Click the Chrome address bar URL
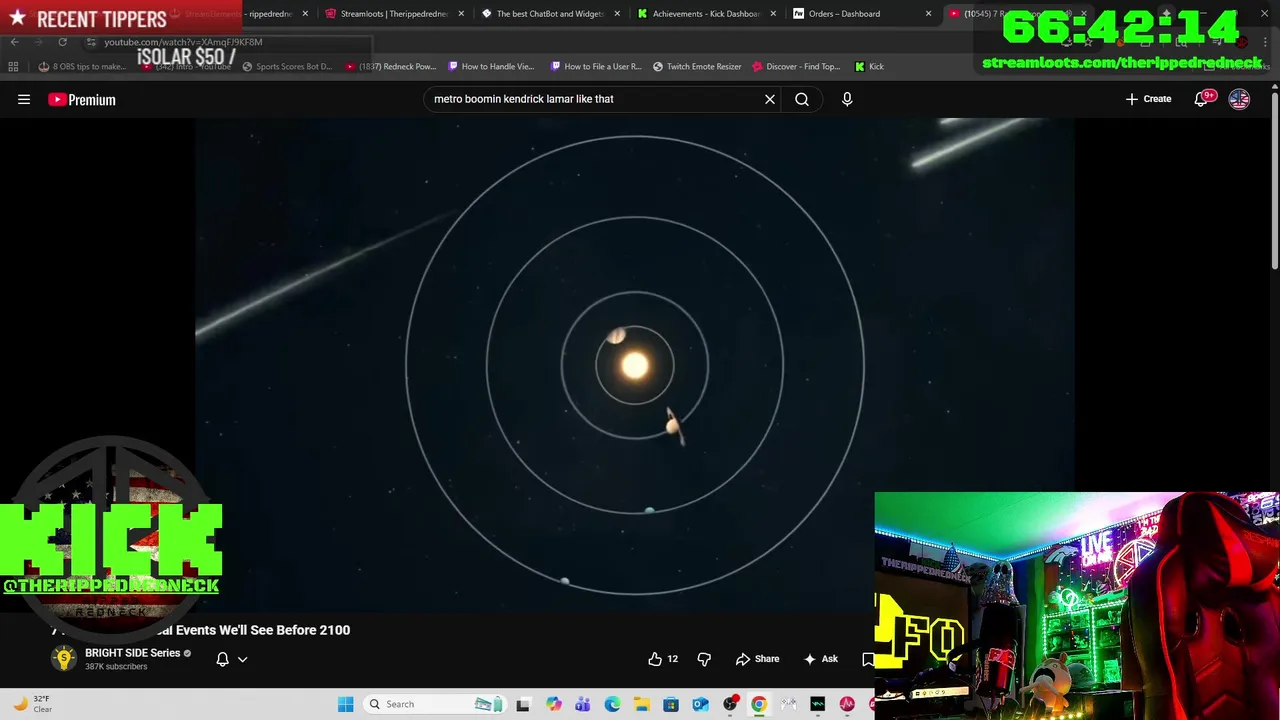Image resolution: width=1280 pixels, height=720 pixels. 183,42
